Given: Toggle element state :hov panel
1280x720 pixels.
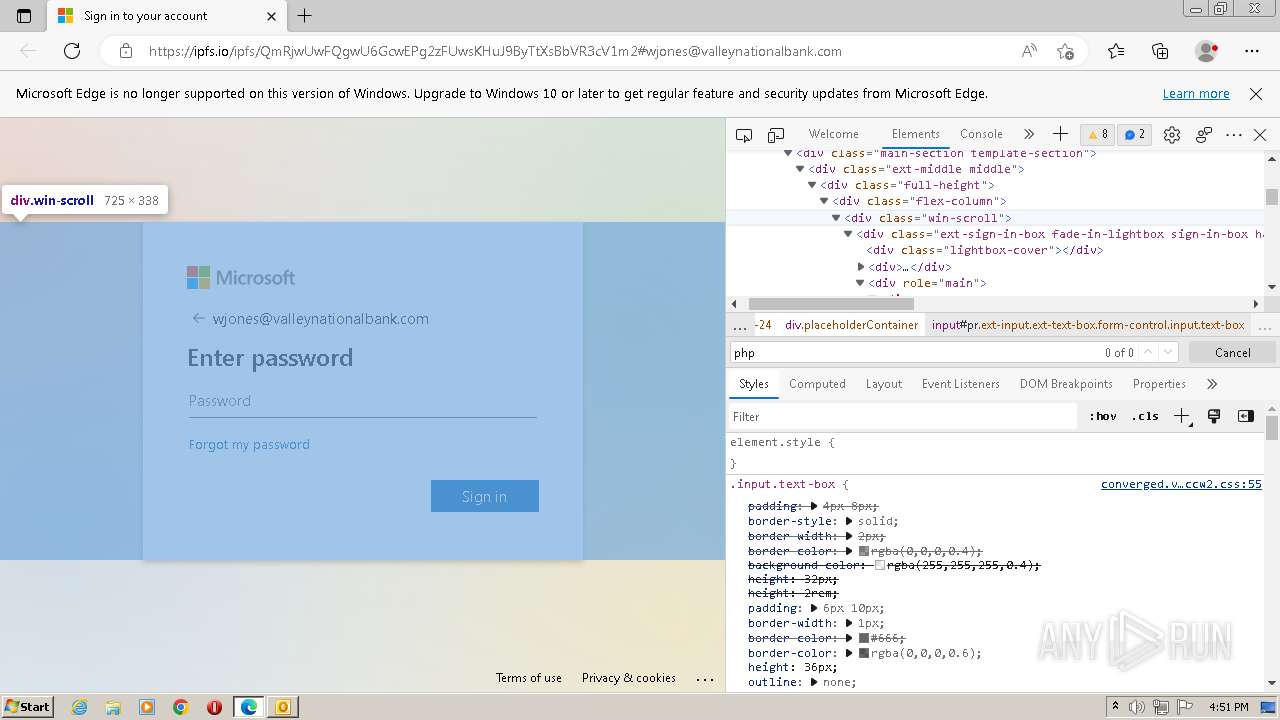Looking at the screenshot, I should 1103,416.
